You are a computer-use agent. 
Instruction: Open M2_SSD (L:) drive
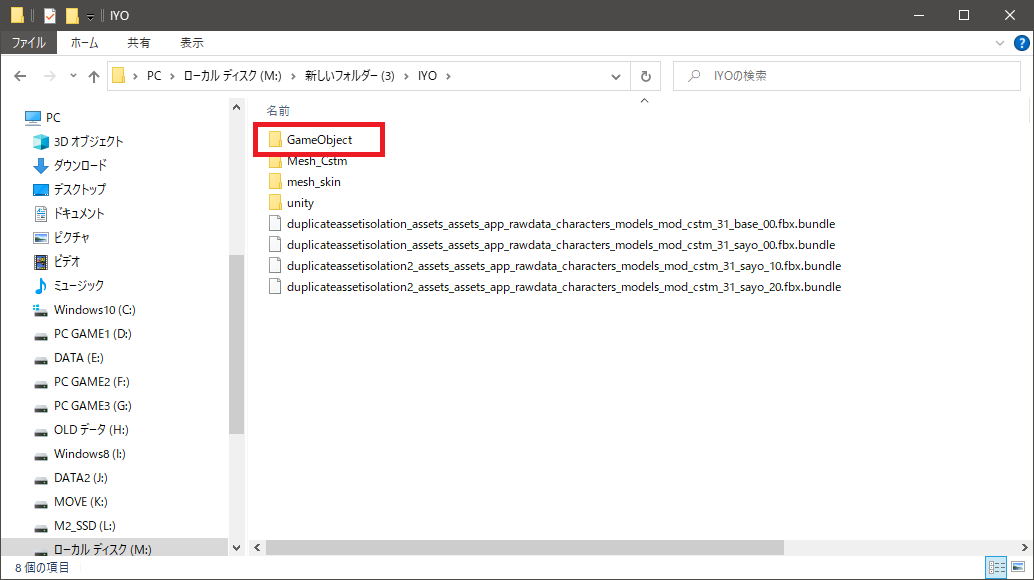click(75, 526)
